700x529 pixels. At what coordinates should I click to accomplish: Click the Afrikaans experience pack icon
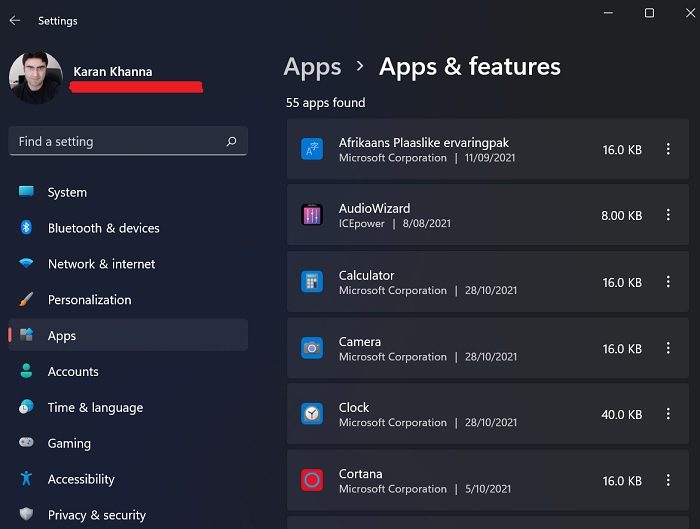point(312,149)
